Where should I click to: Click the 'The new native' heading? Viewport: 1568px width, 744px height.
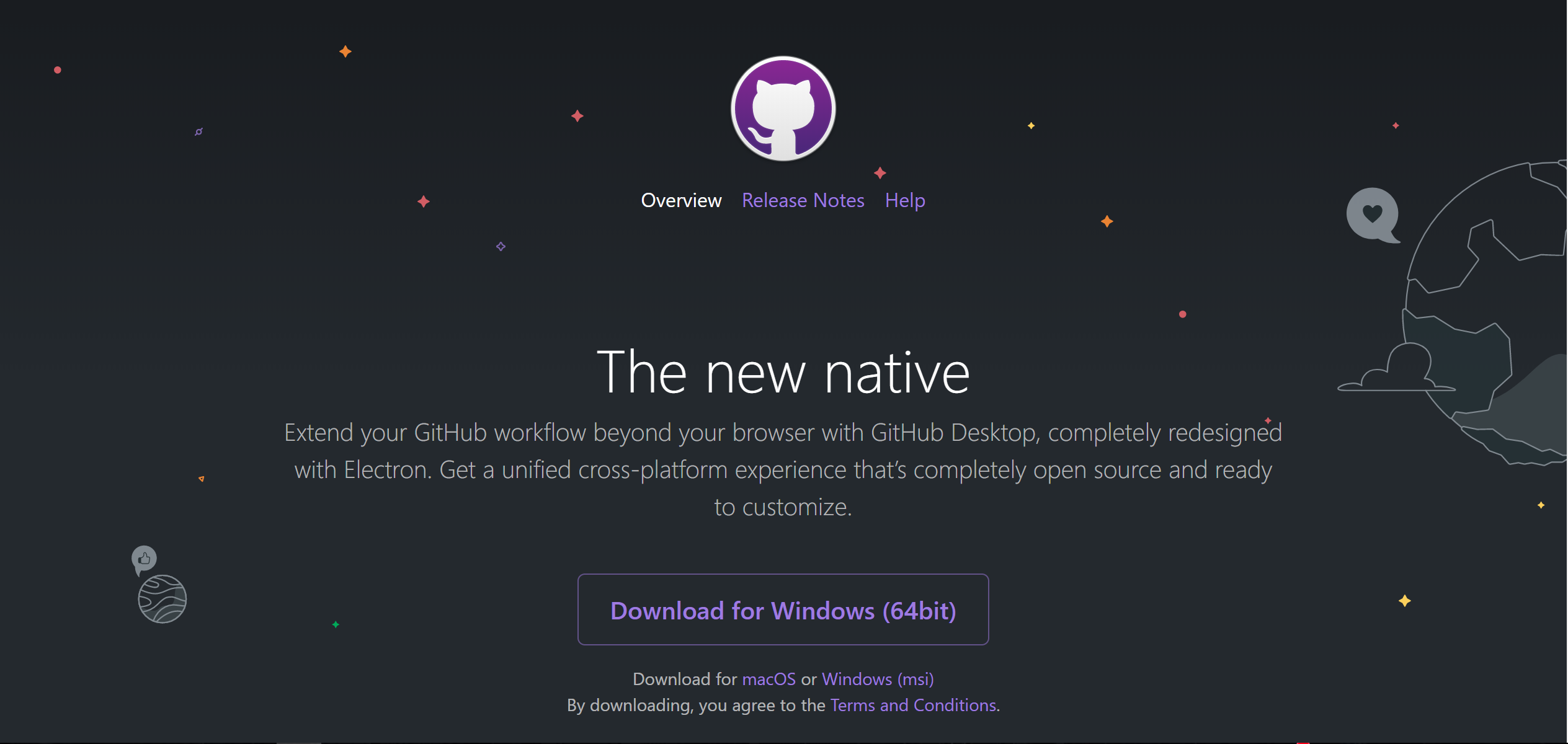coord(783,372)
